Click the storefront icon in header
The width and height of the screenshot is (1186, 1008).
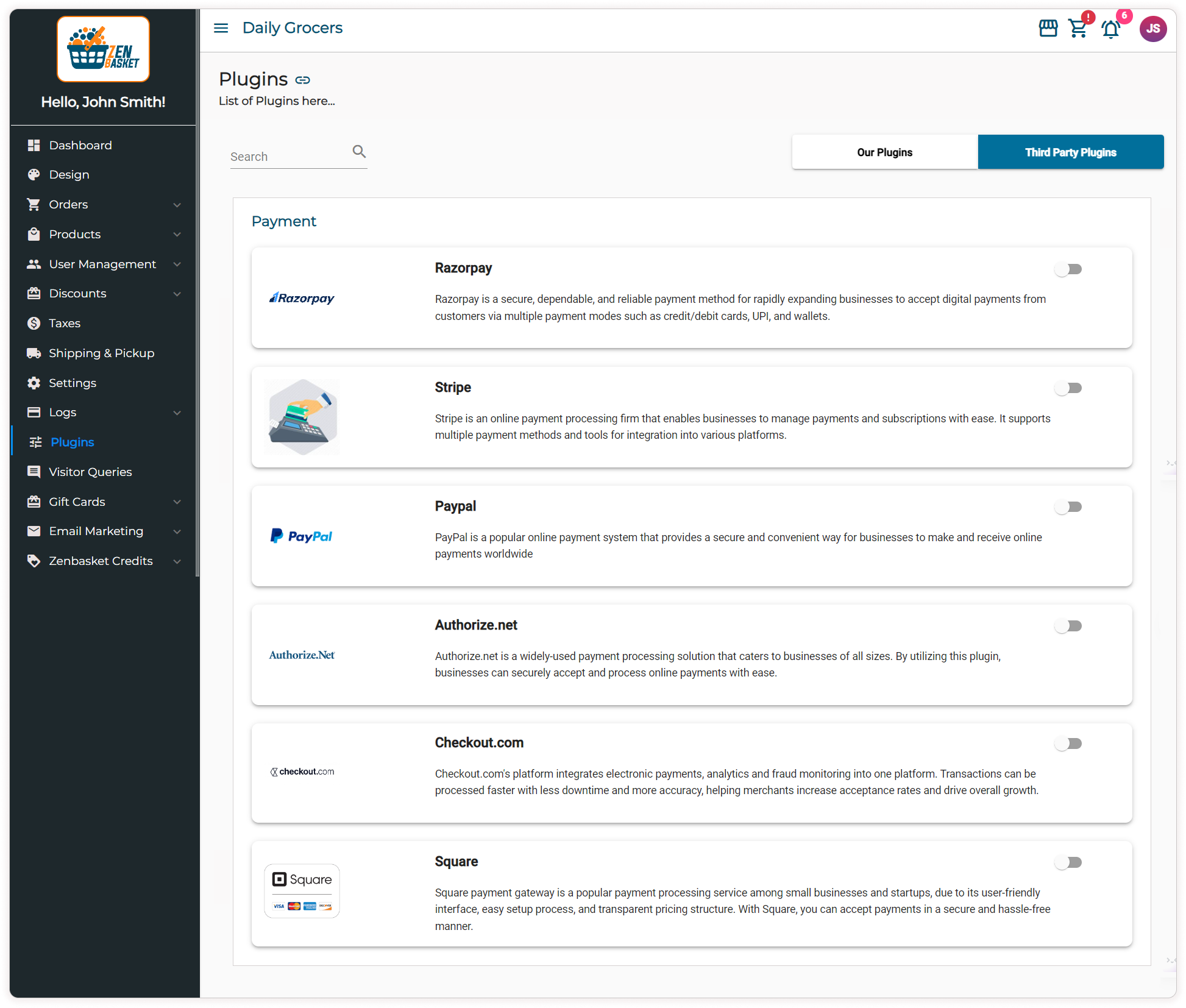(1048, 28)
